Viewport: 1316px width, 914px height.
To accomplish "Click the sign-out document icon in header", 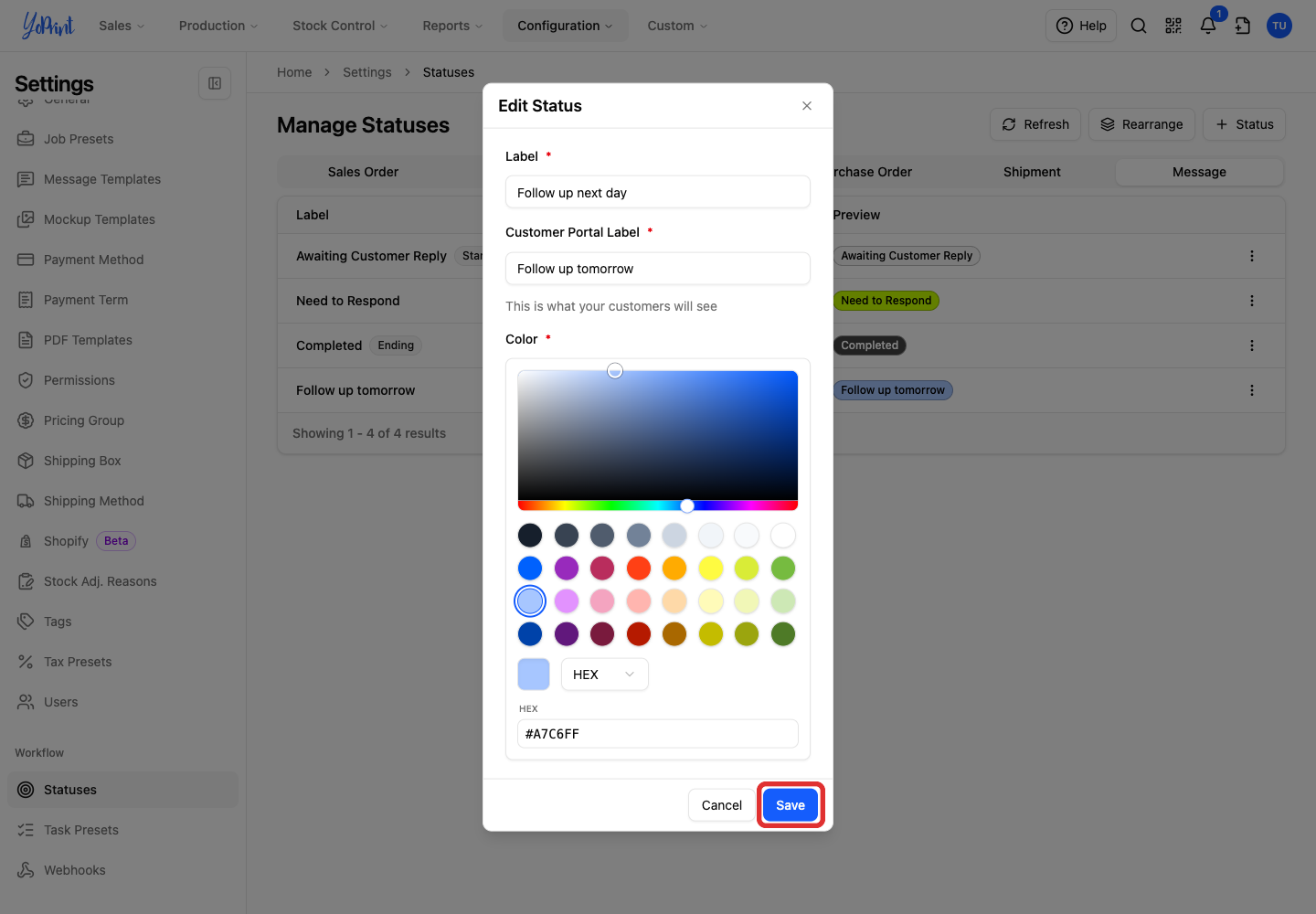I will [x=1243, y=26].
